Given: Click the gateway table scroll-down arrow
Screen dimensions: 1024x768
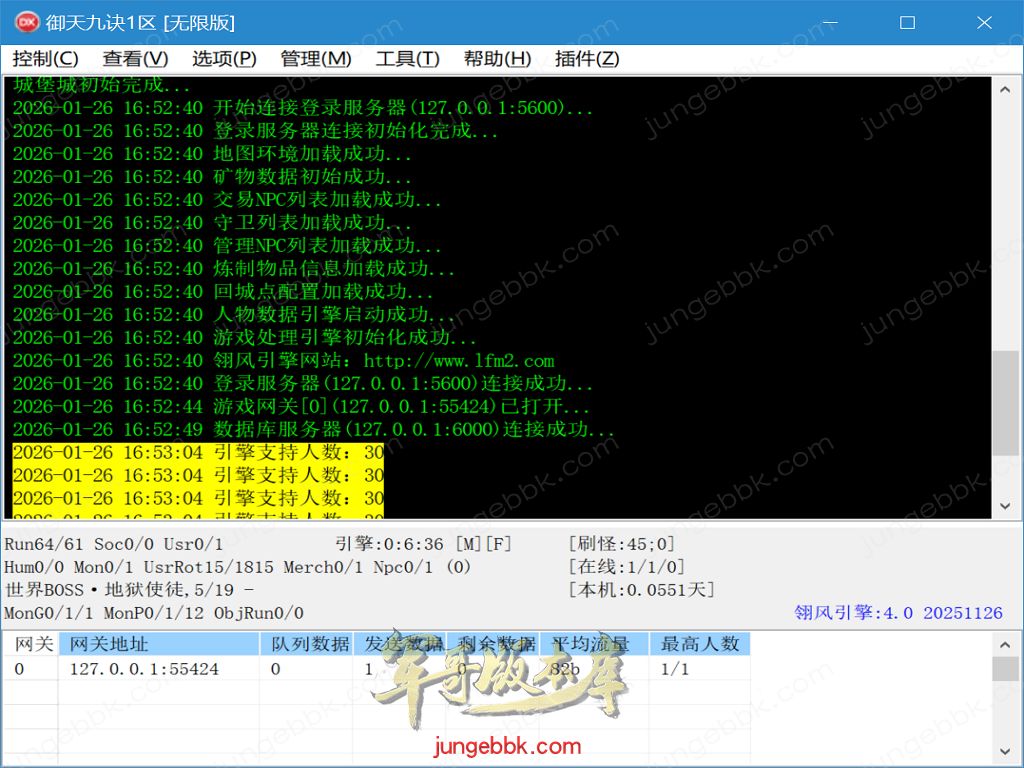Looking at the screenshot, I should point(1006,750).
